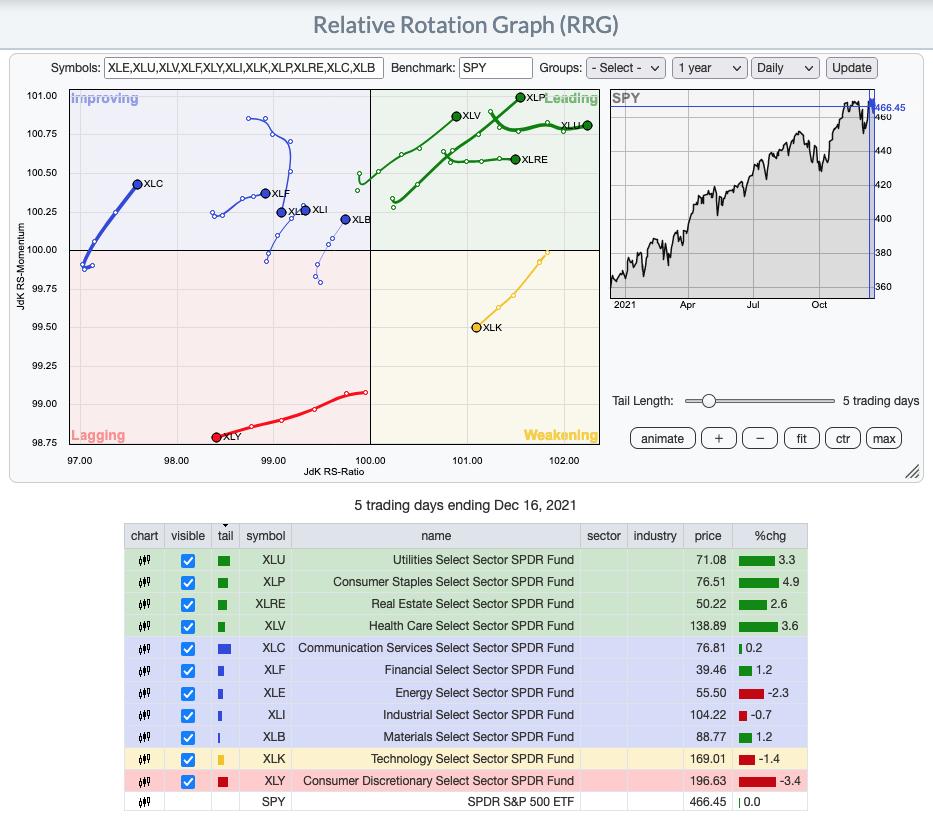Click XLU green tail color swatch
The width and height of the screenshot is (933, 817).
(x=224, y=561)
